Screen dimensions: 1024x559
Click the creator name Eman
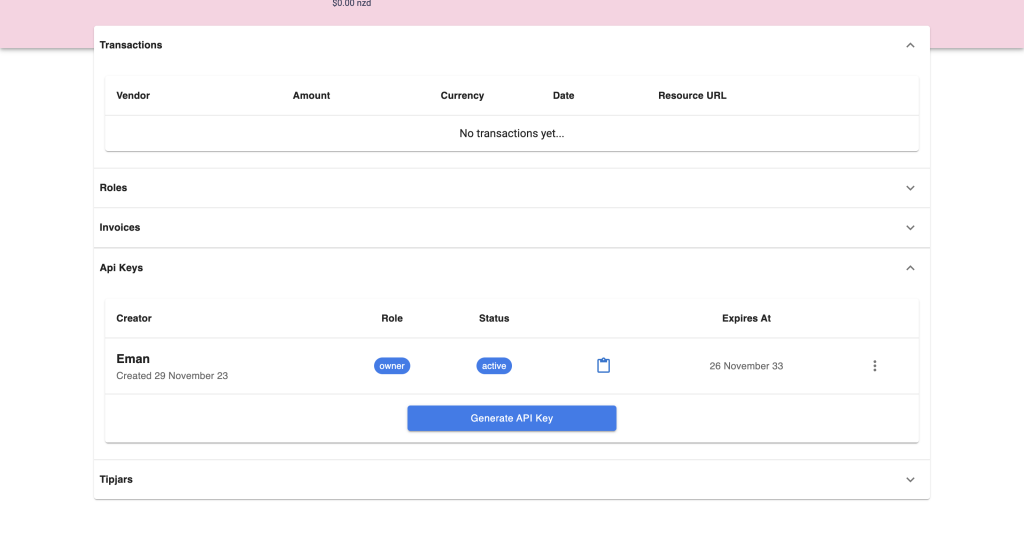pyautogui.click(x=133, y=359)
